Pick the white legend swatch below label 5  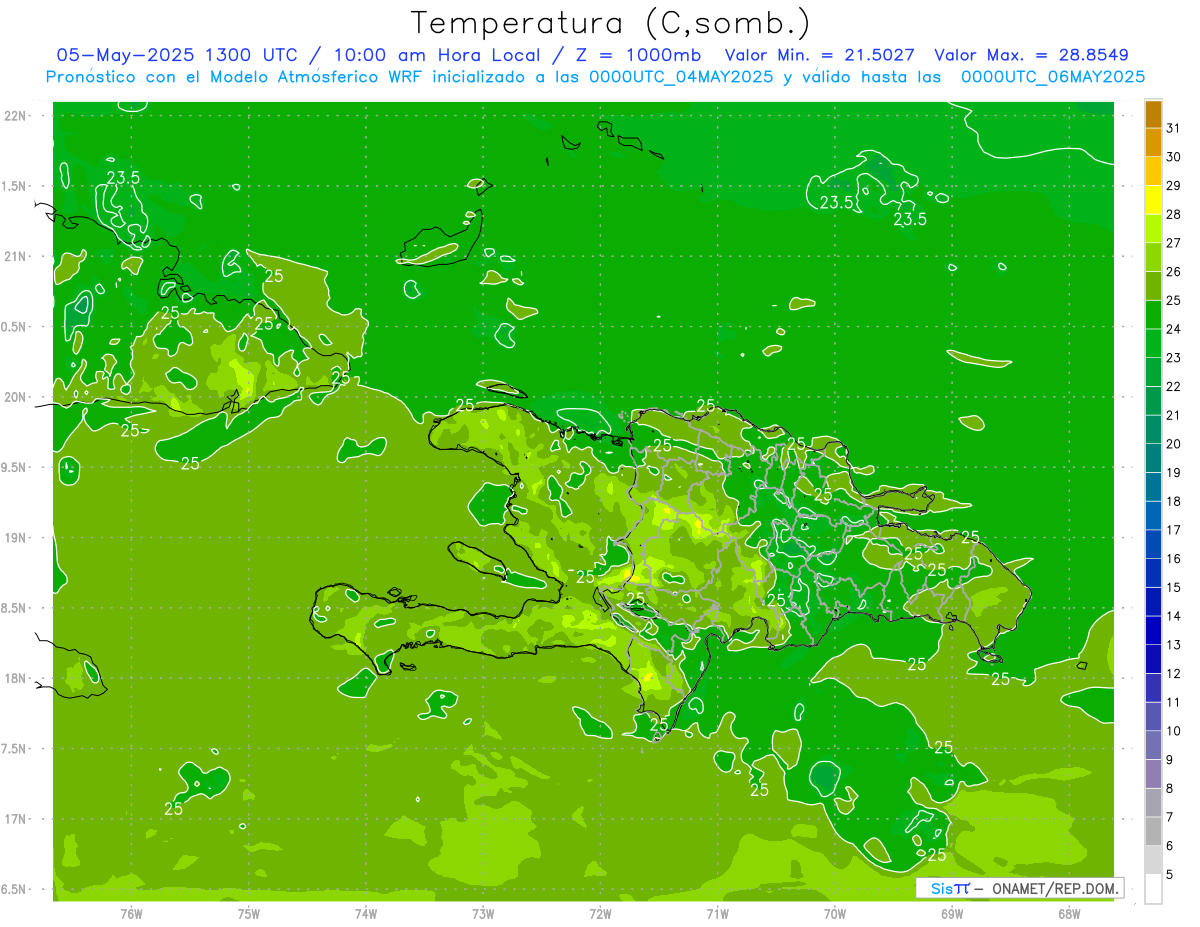click(1153, 888)
